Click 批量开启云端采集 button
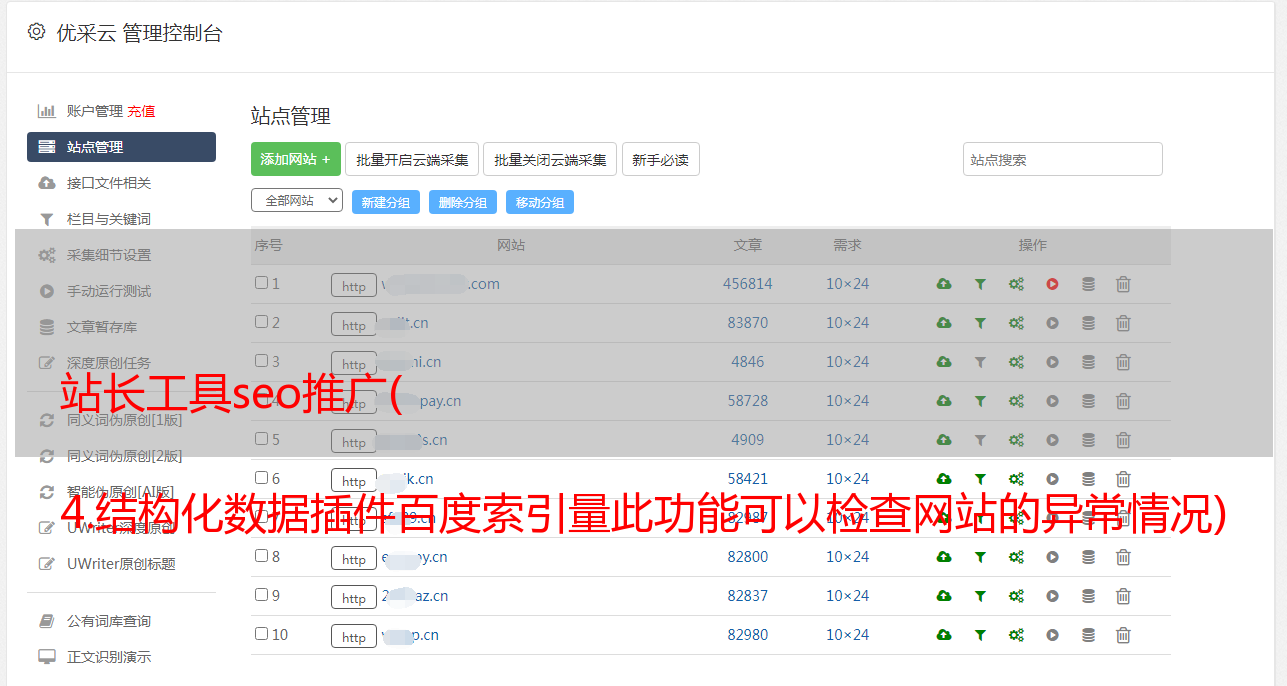 [x=412, y=159]
